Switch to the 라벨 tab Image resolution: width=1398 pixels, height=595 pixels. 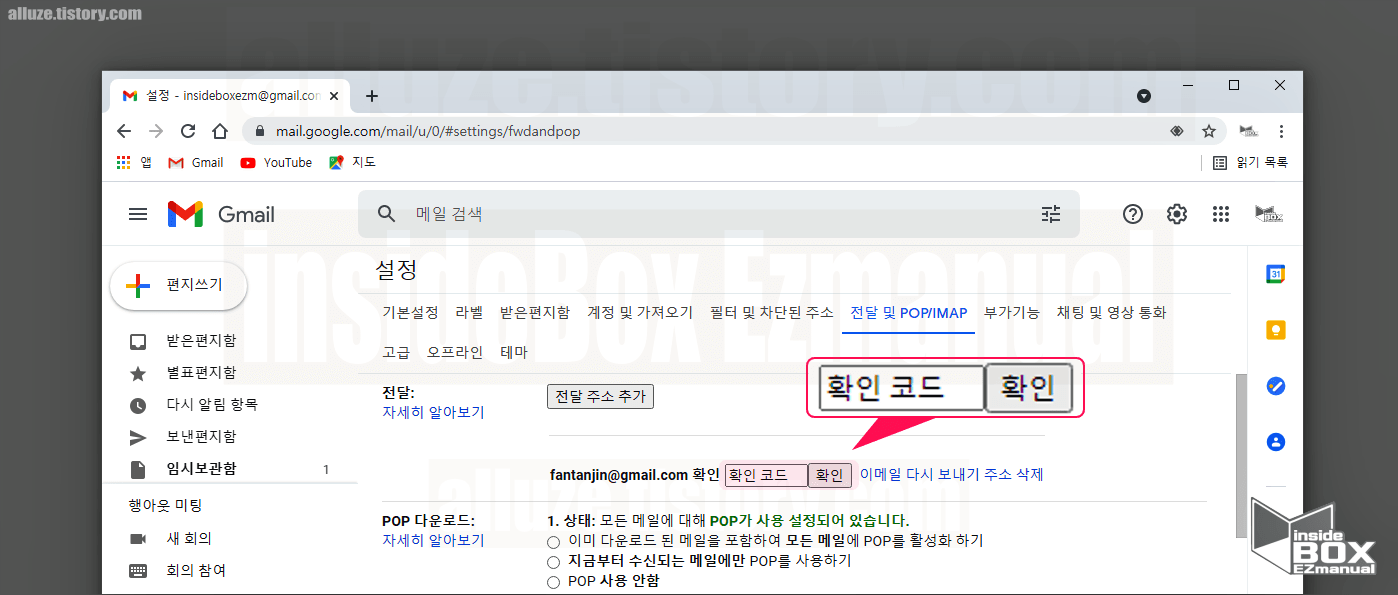469,313
